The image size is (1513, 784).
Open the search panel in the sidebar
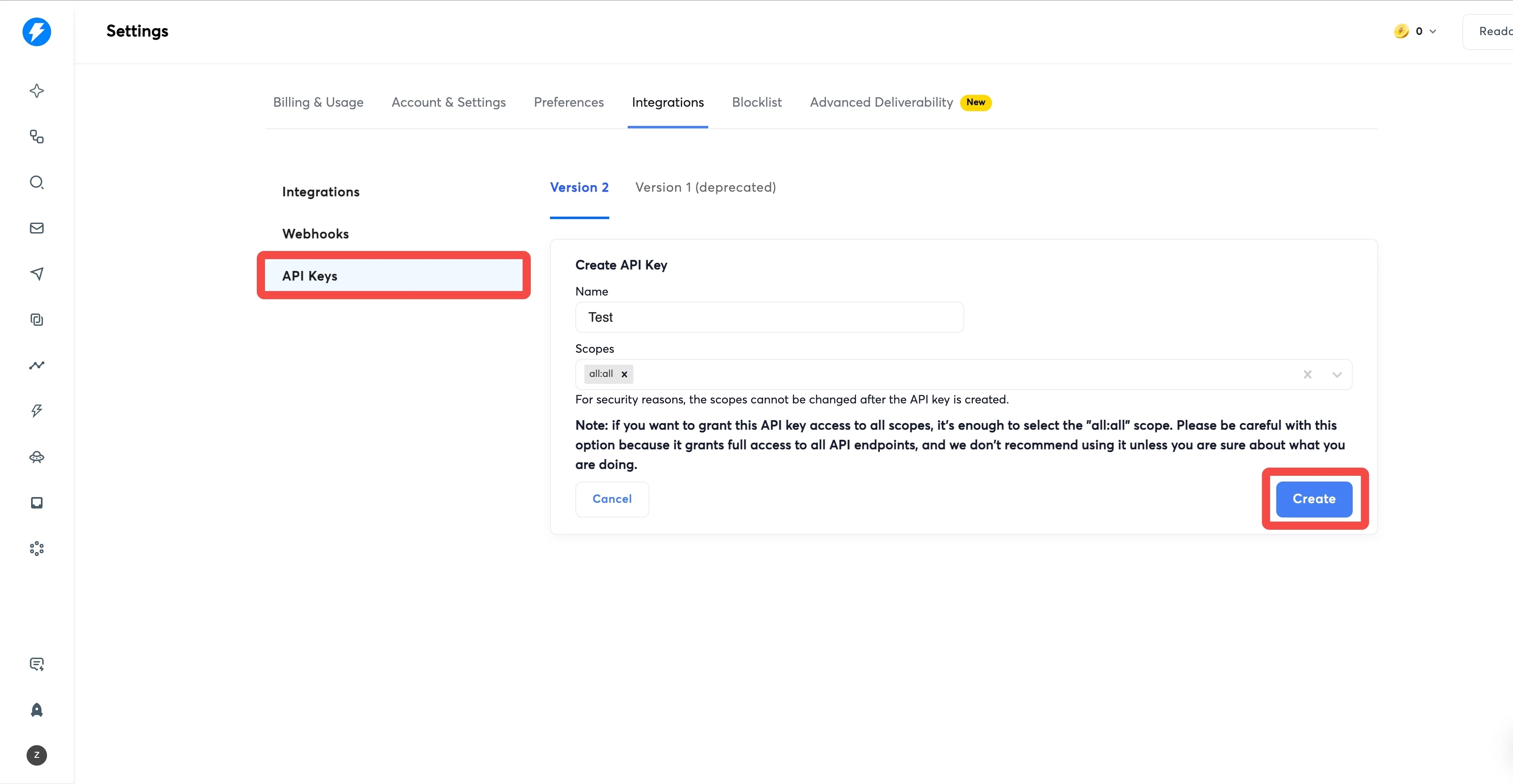37,183
